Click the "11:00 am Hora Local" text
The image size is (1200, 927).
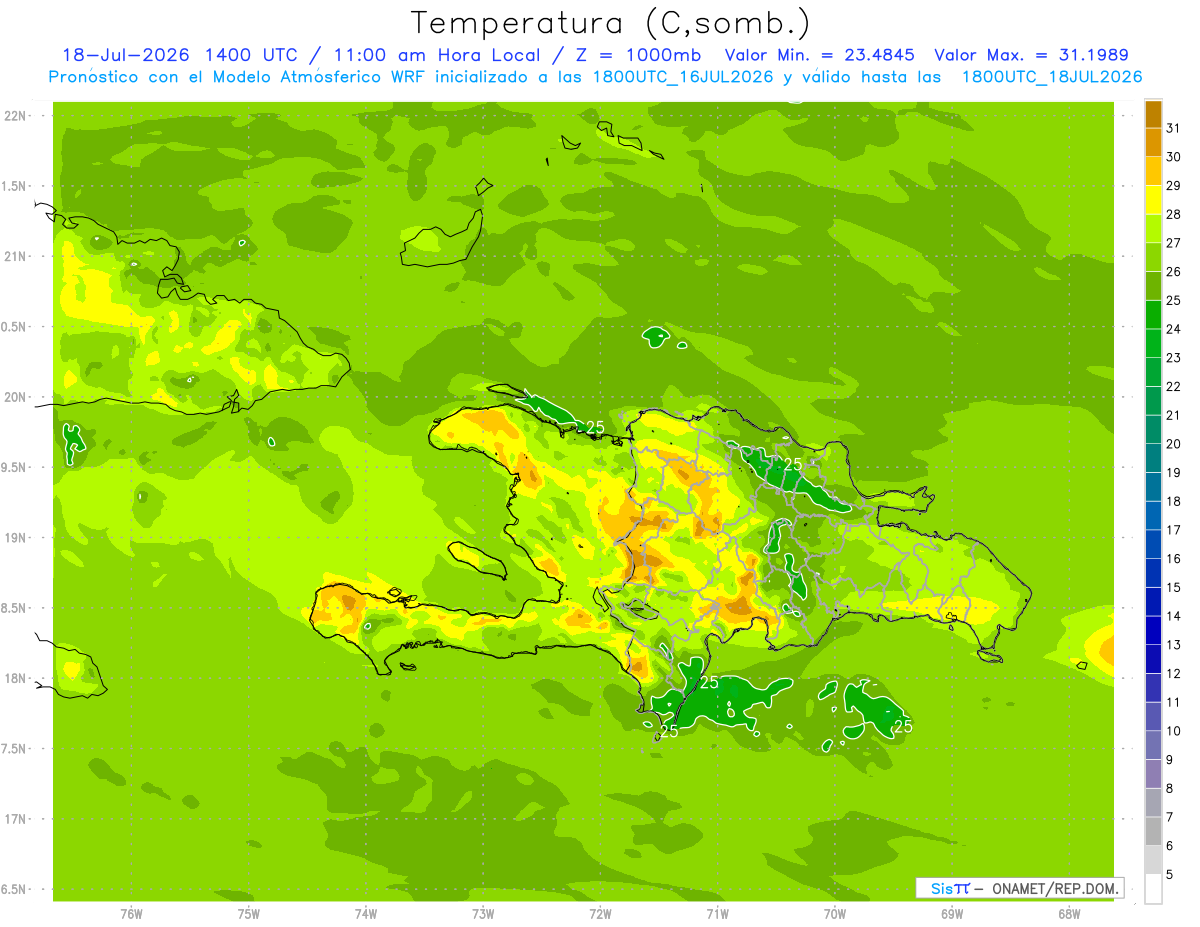[436, 55]
